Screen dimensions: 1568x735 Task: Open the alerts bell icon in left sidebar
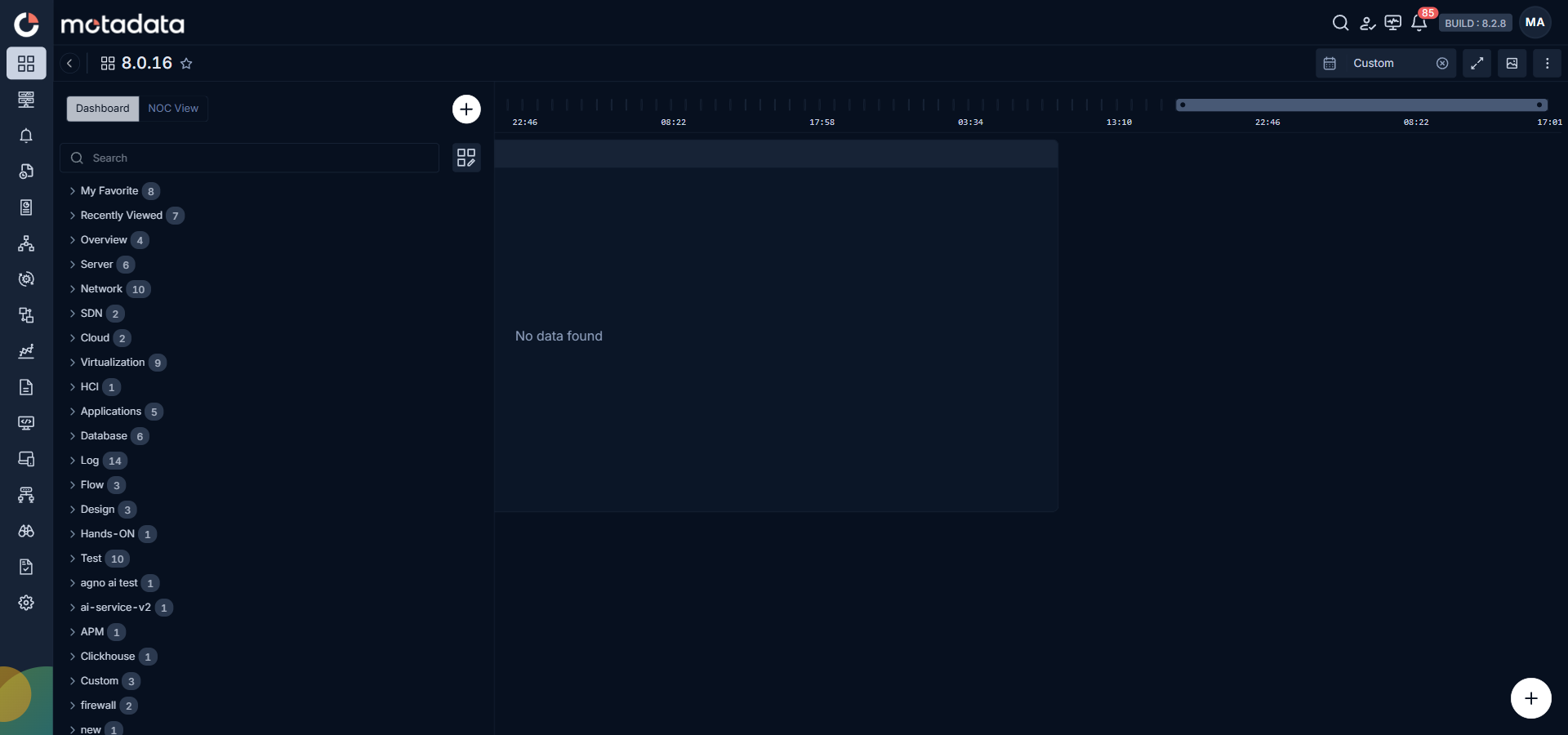[26, 136]
